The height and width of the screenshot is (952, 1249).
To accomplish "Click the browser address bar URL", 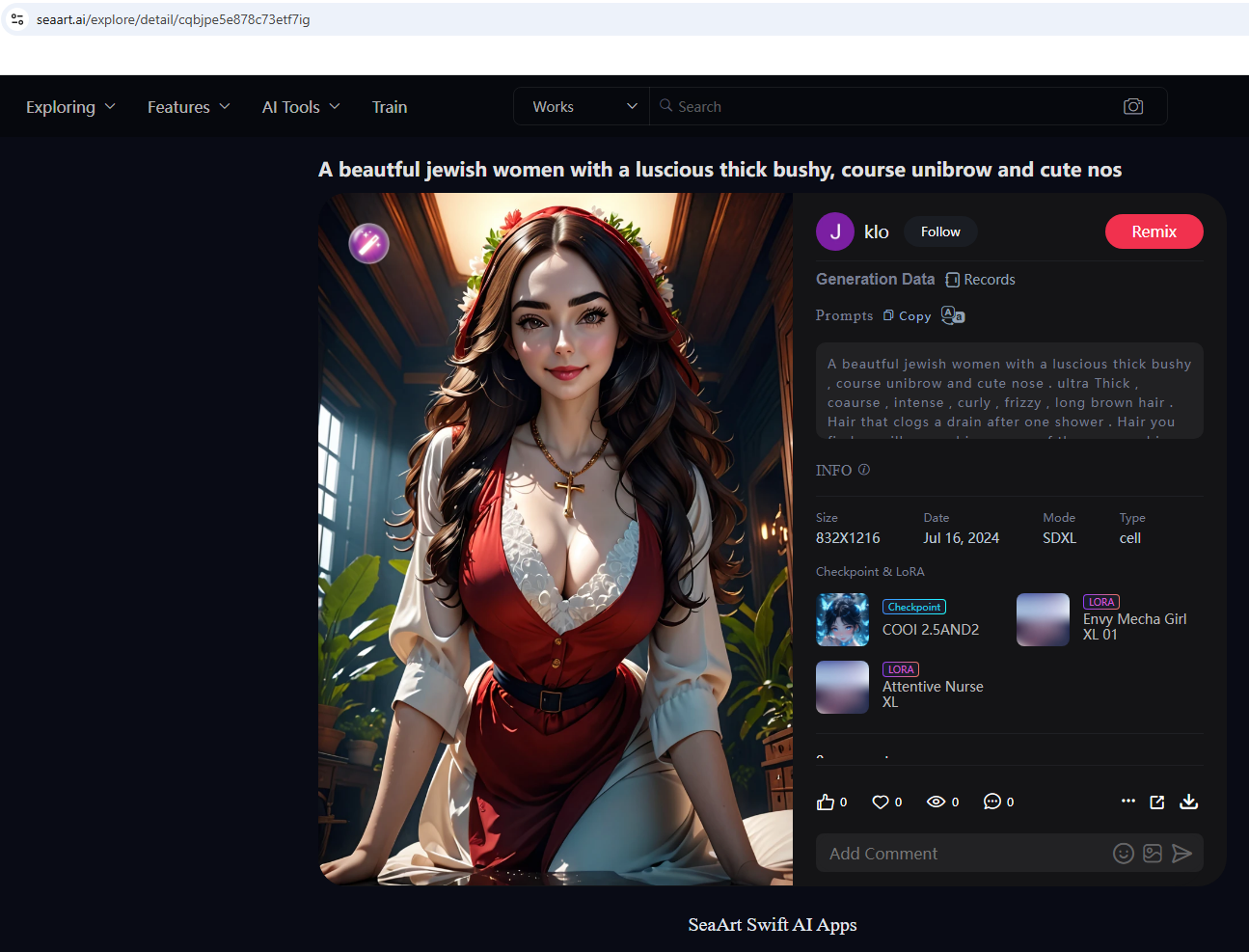I will [174, 19].
